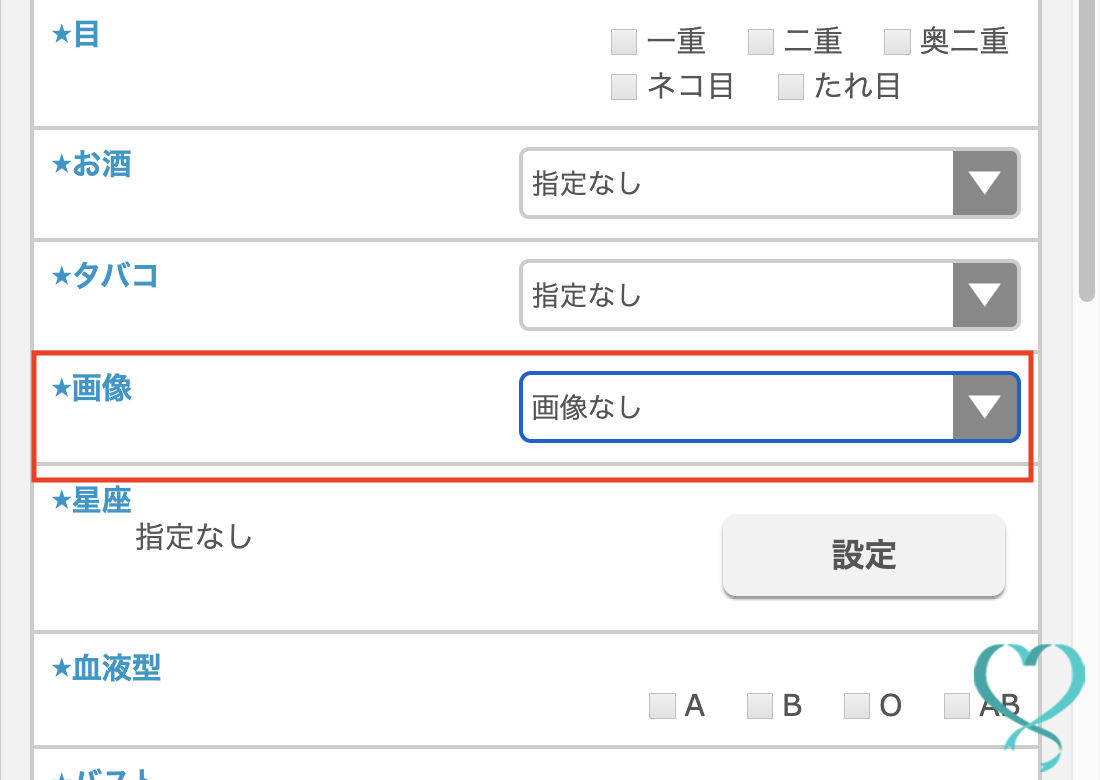This screenshot has width=1100, height=780.
Task: Select blood type A checkbox
Action: tap(662, 705)
